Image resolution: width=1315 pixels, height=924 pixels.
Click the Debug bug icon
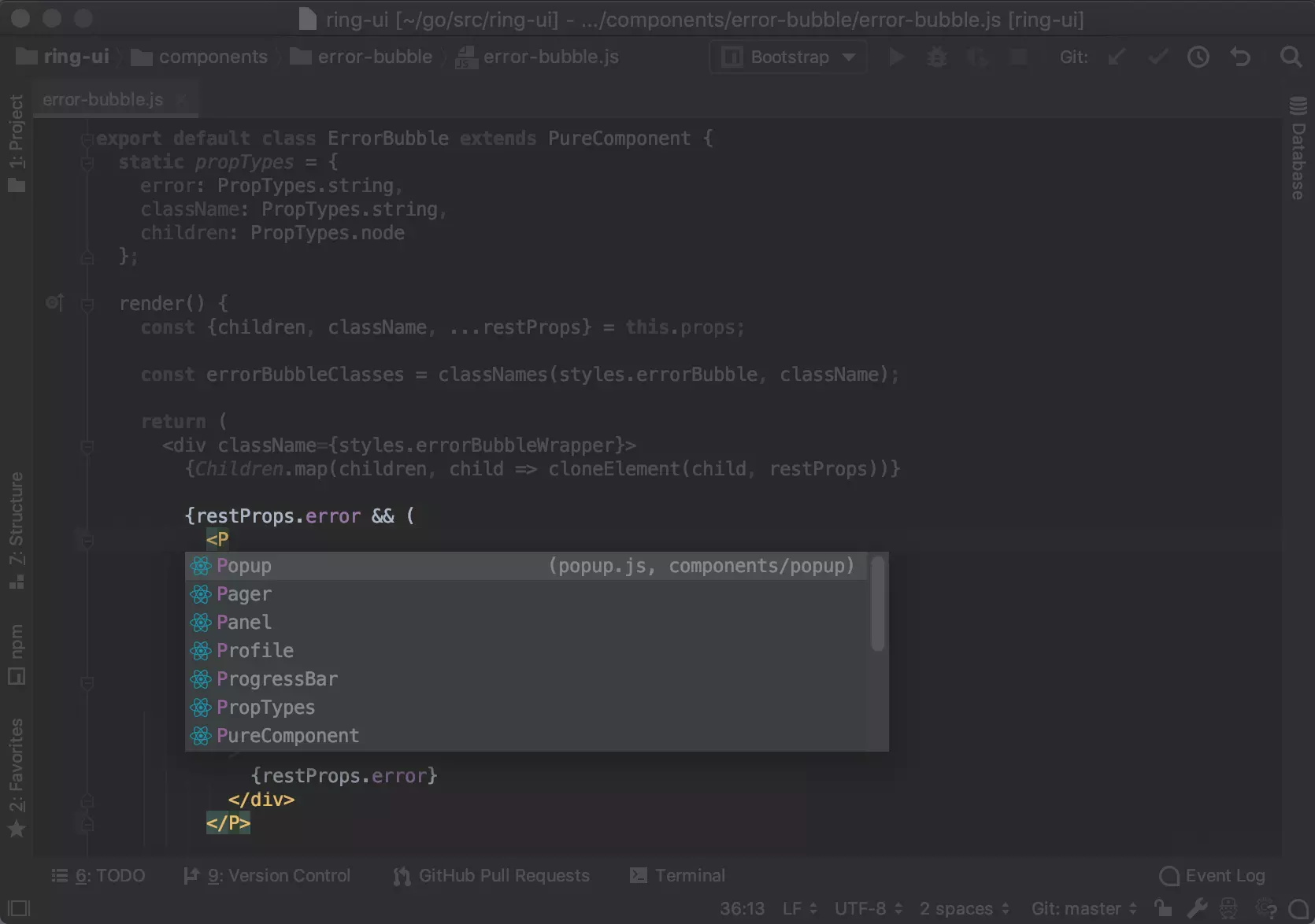pos(937,57)
